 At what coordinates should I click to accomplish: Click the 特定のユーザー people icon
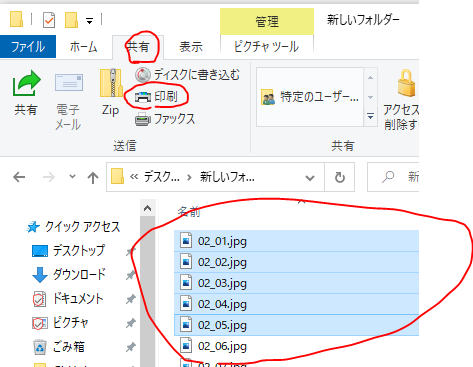pos(268,97)
